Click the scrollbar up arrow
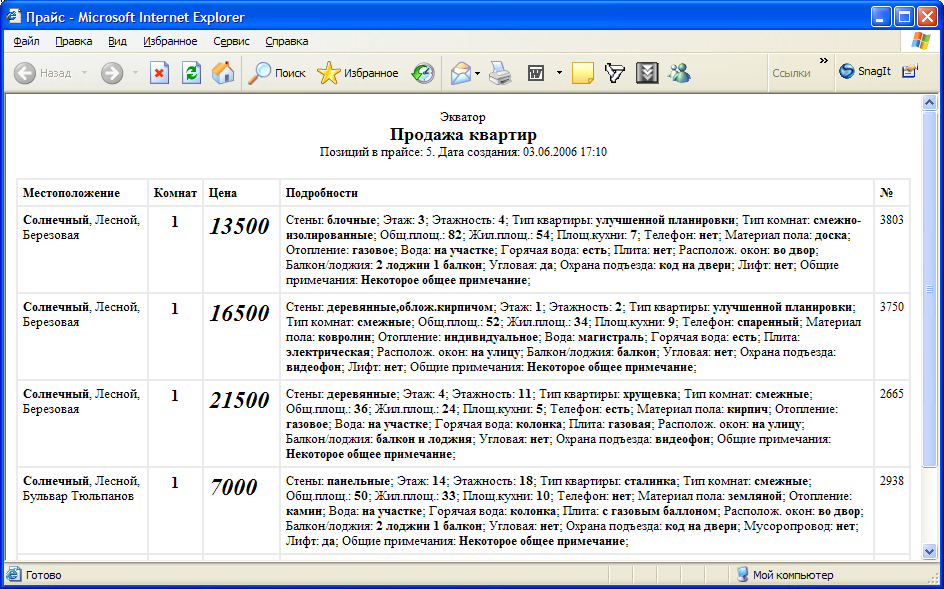944x589 pixels. (x=929, y=103)
